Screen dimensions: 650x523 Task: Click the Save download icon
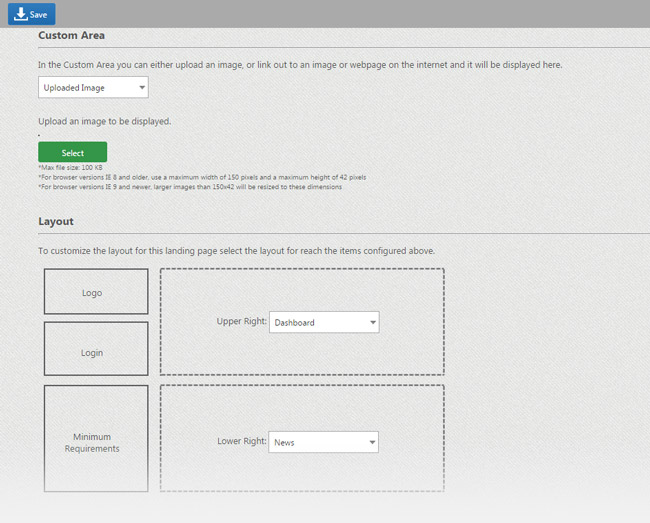pos(19,14)
